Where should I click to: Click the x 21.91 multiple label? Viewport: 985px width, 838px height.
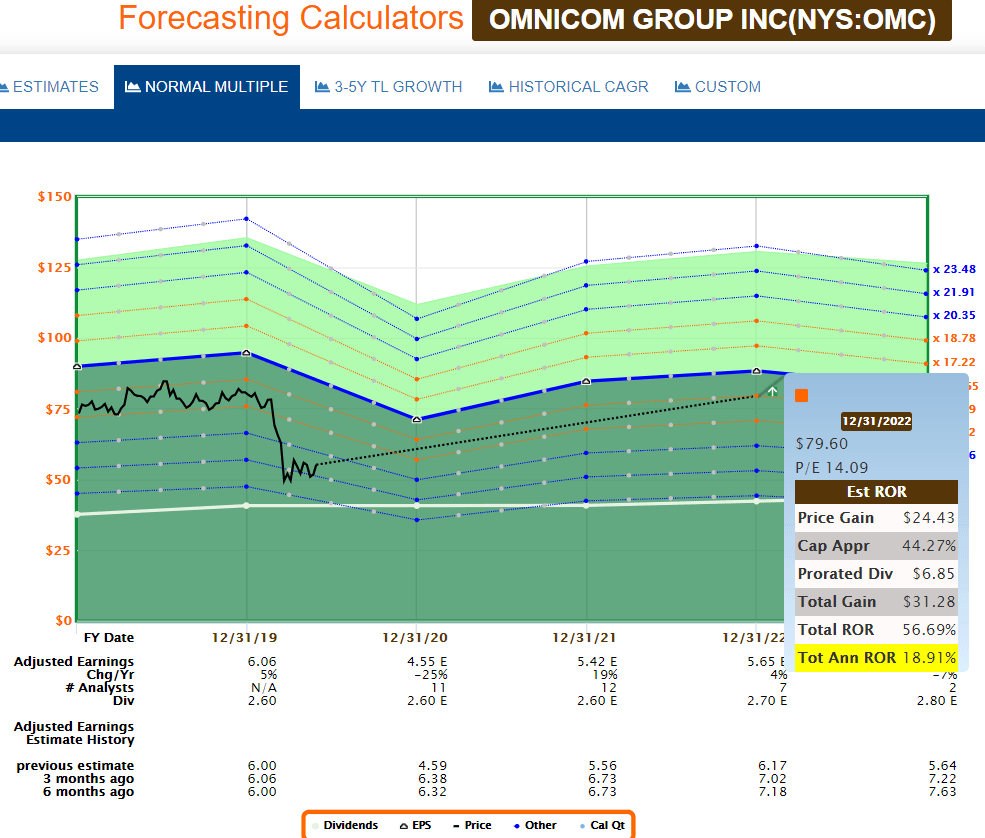[x=954, y=292]
